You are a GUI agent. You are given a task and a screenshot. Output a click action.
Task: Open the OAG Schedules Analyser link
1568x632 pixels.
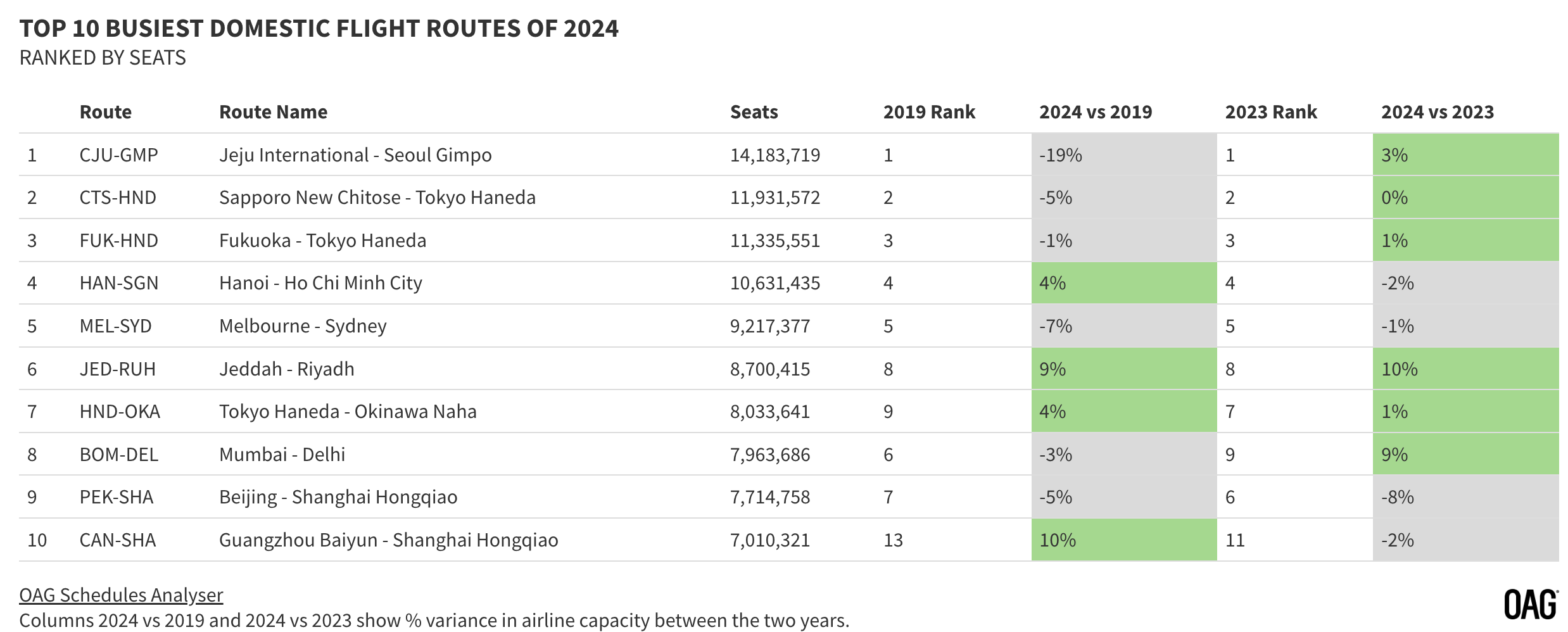click(x=121, y=595)
